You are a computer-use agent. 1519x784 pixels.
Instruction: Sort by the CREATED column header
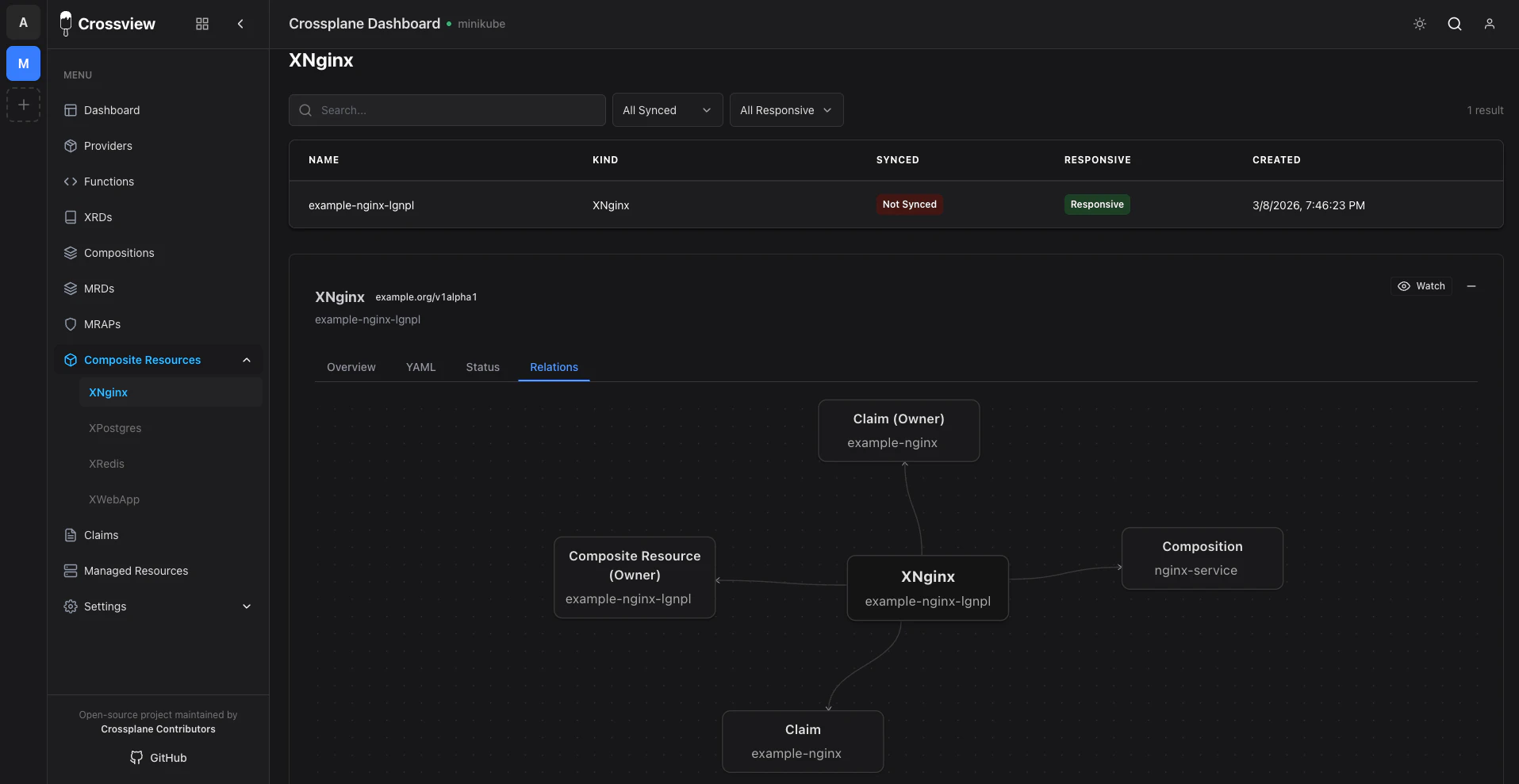[x=1276, y=160]
